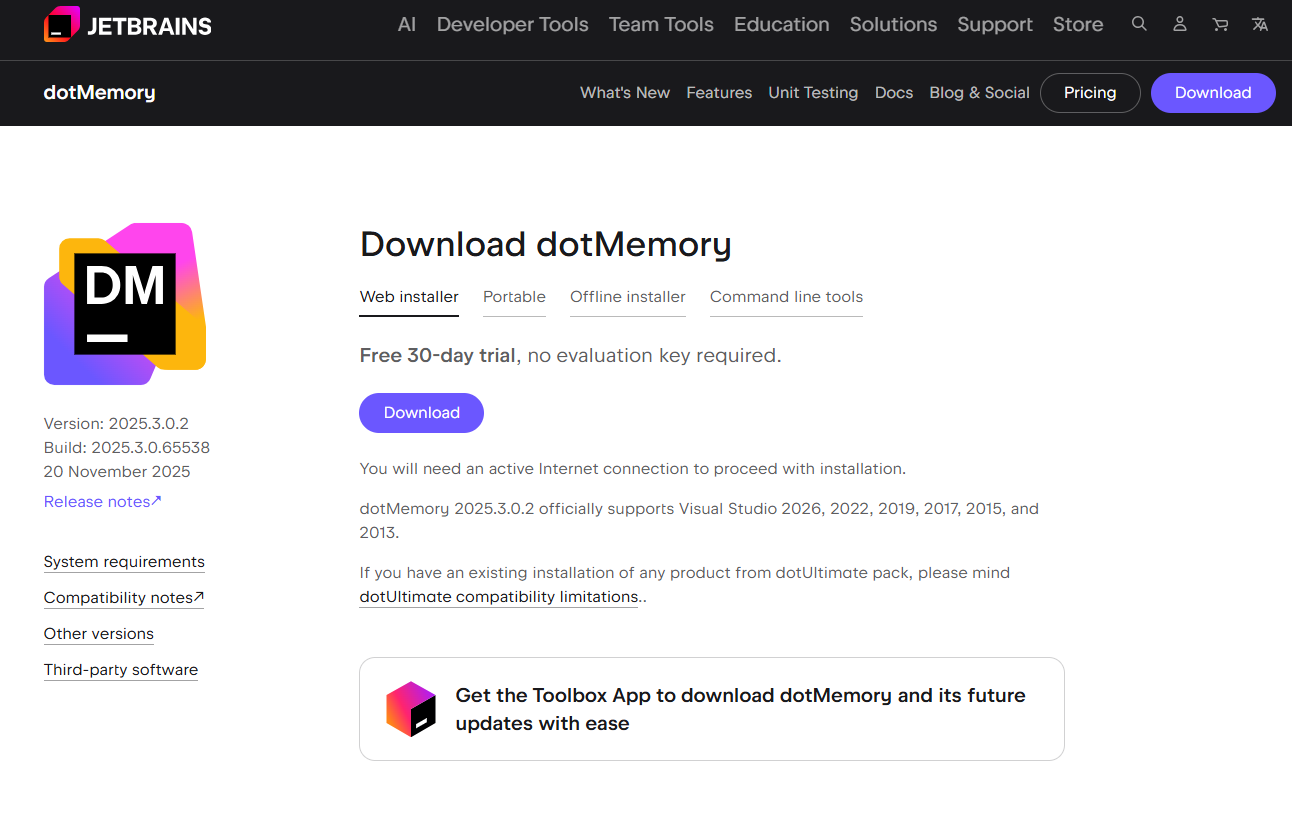Image resolution: width=1292 pixels, height=813 pixels.
Task: Select the Offline installer tab
Action: [x=628, y=297]
